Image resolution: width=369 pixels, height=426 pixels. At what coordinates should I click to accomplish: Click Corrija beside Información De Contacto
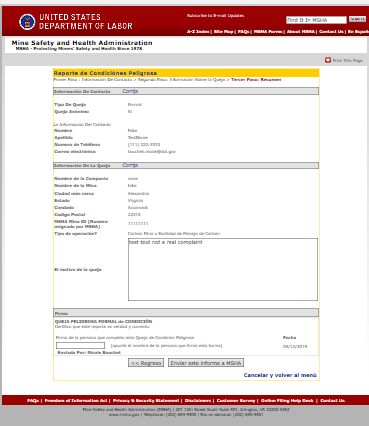point(130,91)
